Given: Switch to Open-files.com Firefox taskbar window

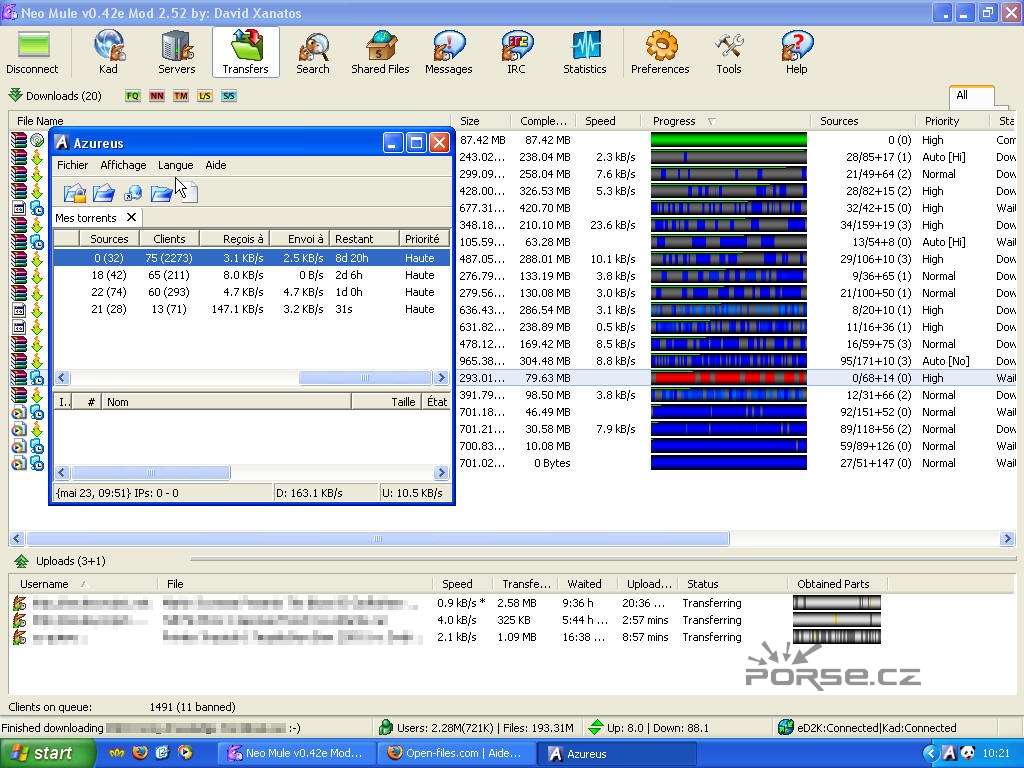Looking at the screenshot, I should point(457,753).
